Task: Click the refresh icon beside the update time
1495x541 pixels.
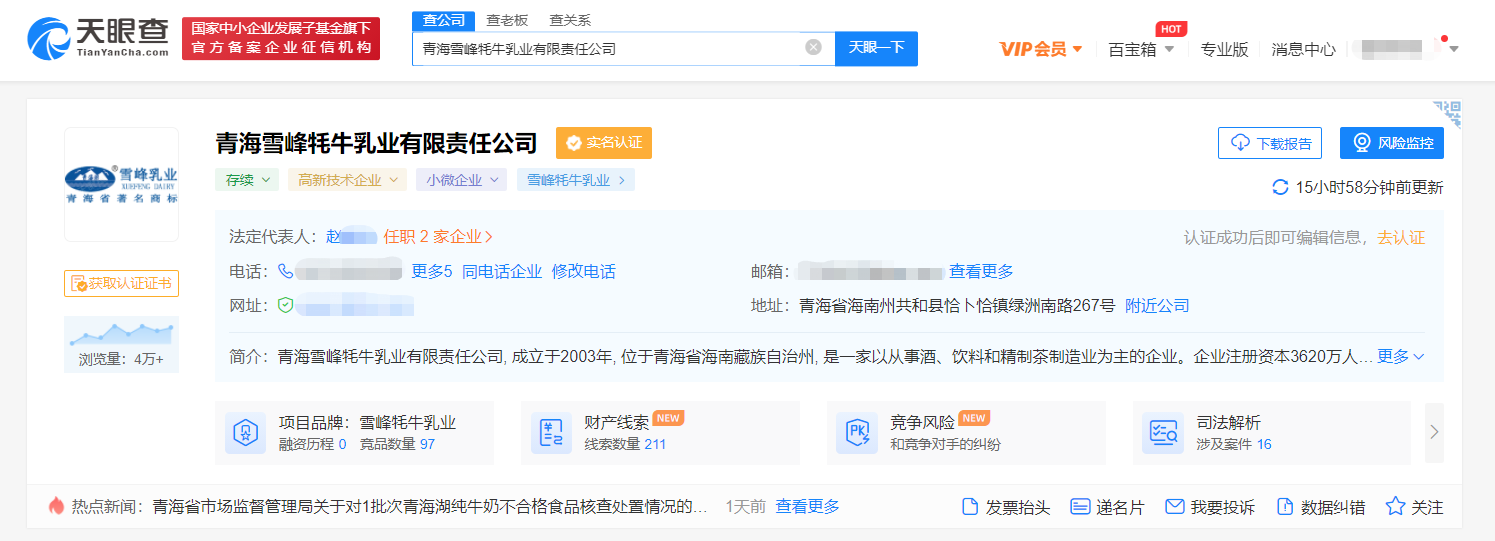Action: click(1280, 187)
